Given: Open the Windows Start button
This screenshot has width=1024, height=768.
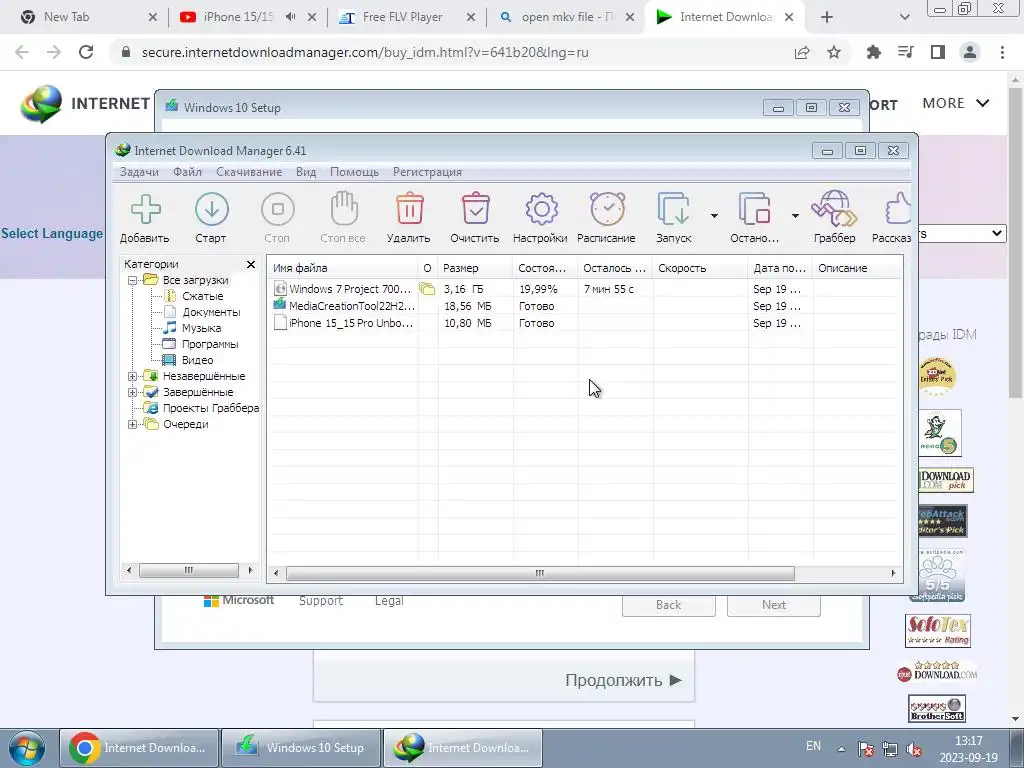Looking at the screenshot, I should (27, 748).
